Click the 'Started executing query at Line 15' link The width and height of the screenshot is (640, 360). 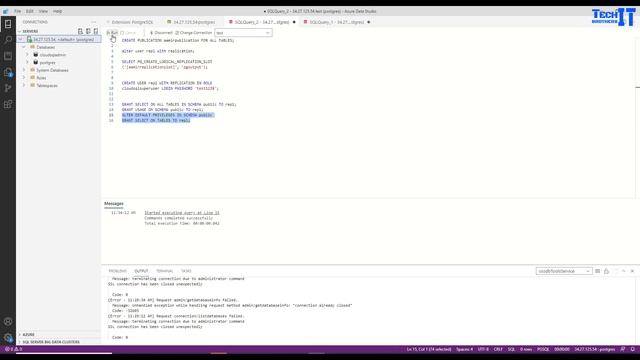[182, 213]
